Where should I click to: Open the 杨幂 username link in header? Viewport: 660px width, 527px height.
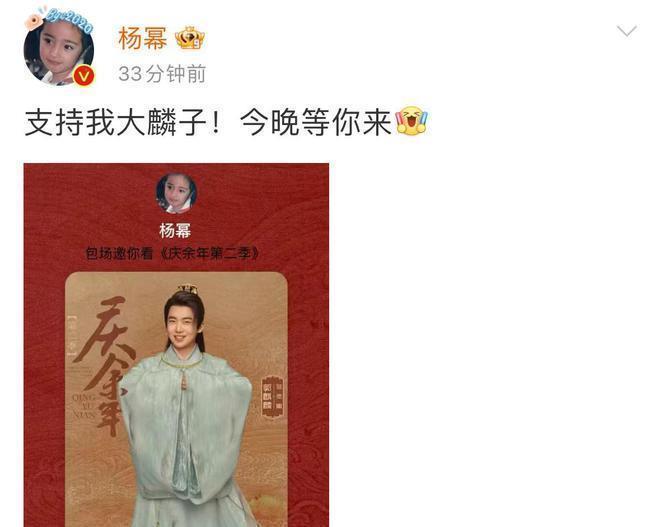point(143,38)
